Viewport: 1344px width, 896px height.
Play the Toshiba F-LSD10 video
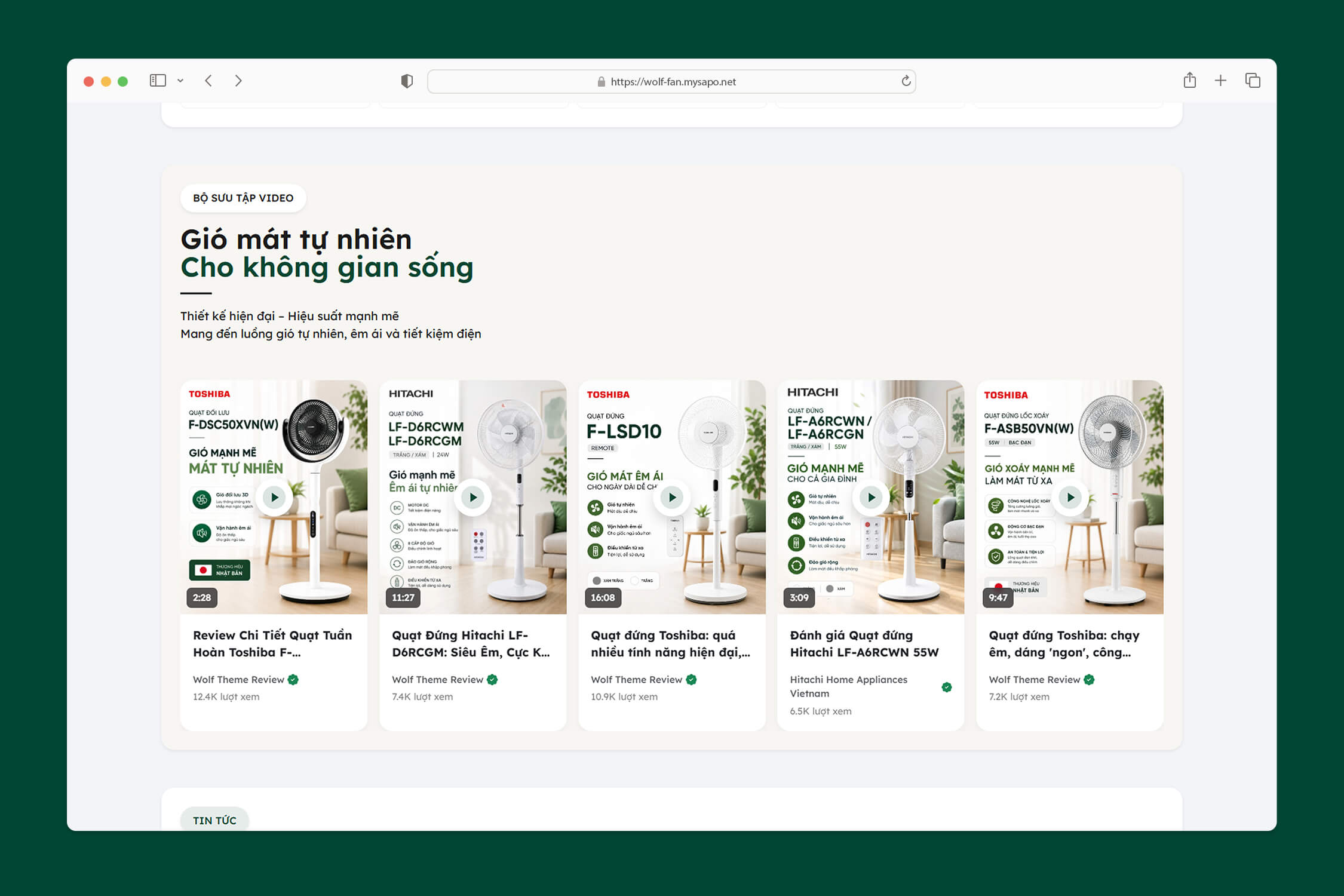672,497
